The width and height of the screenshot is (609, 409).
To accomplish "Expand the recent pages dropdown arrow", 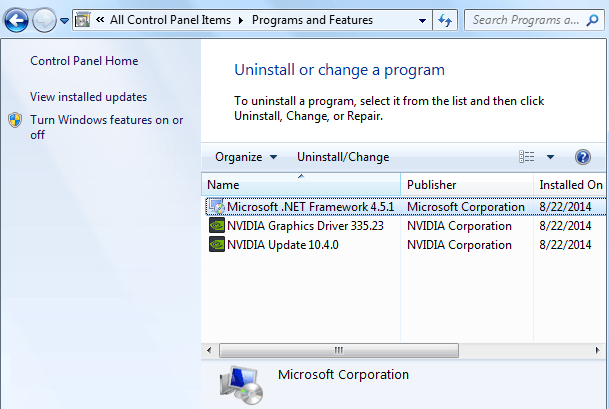I will click(x=64, y=21).
